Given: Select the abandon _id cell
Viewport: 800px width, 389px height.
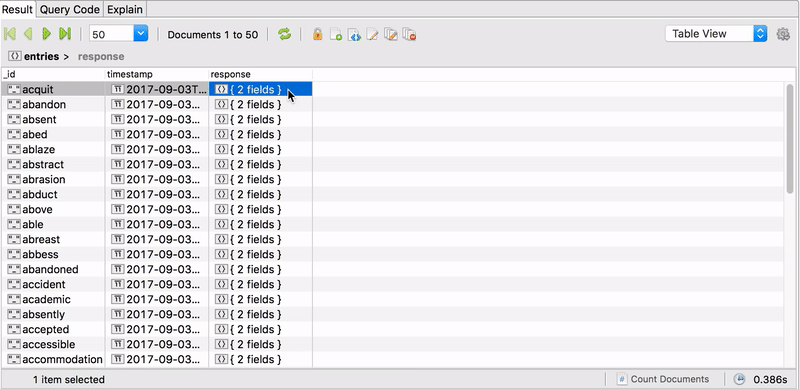Looking at the screenshot, I should click(x=53, y=105).
